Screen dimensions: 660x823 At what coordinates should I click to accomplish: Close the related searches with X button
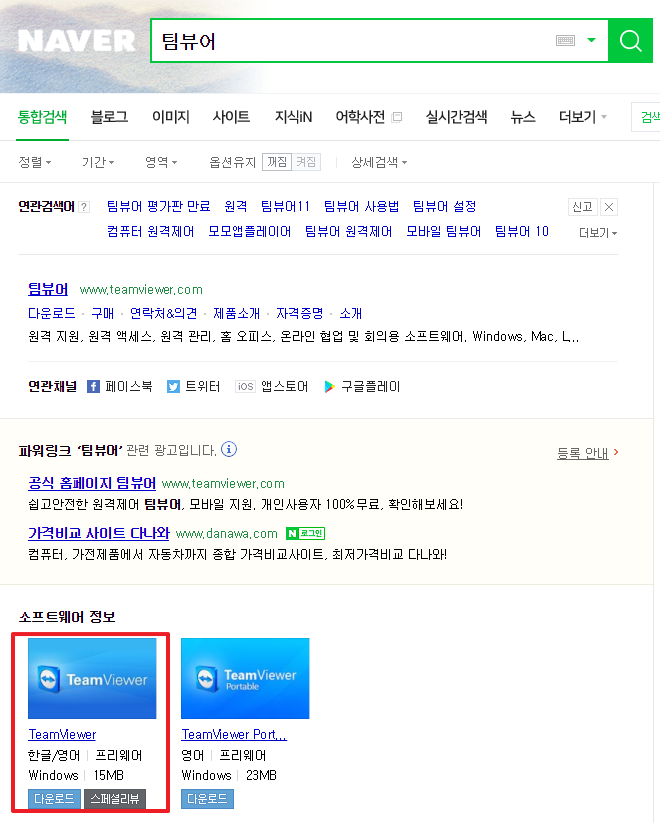coord(609,207)
